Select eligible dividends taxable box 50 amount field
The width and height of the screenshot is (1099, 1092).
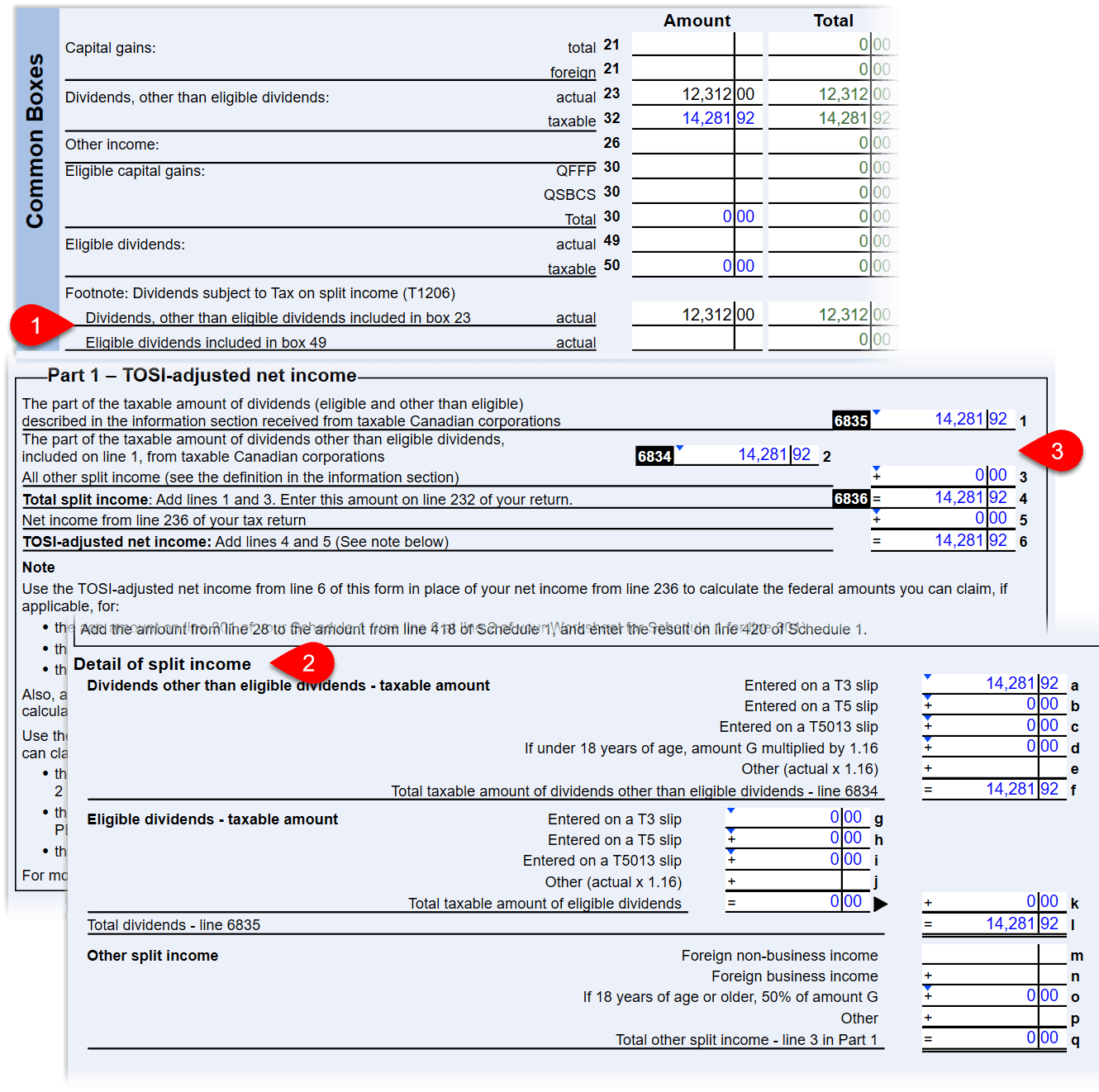697,266
